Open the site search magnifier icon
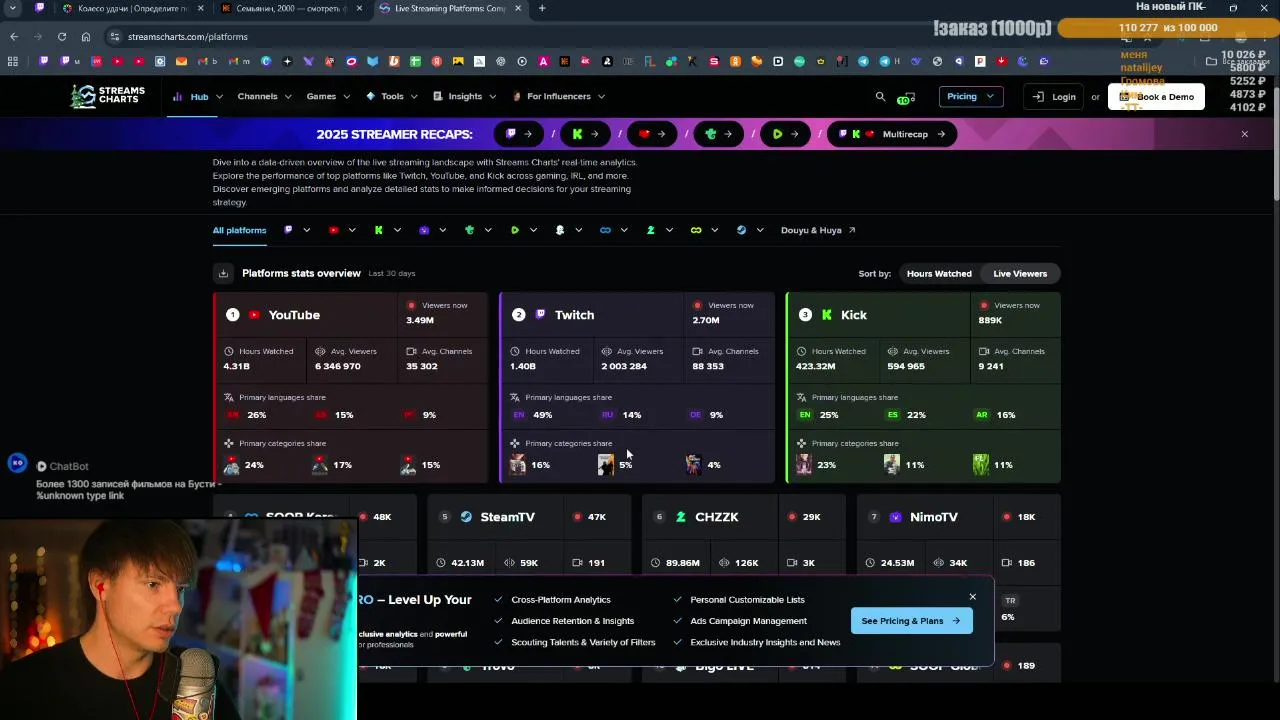The height and width of the screenshot is (720, 1280). [880, 97]
